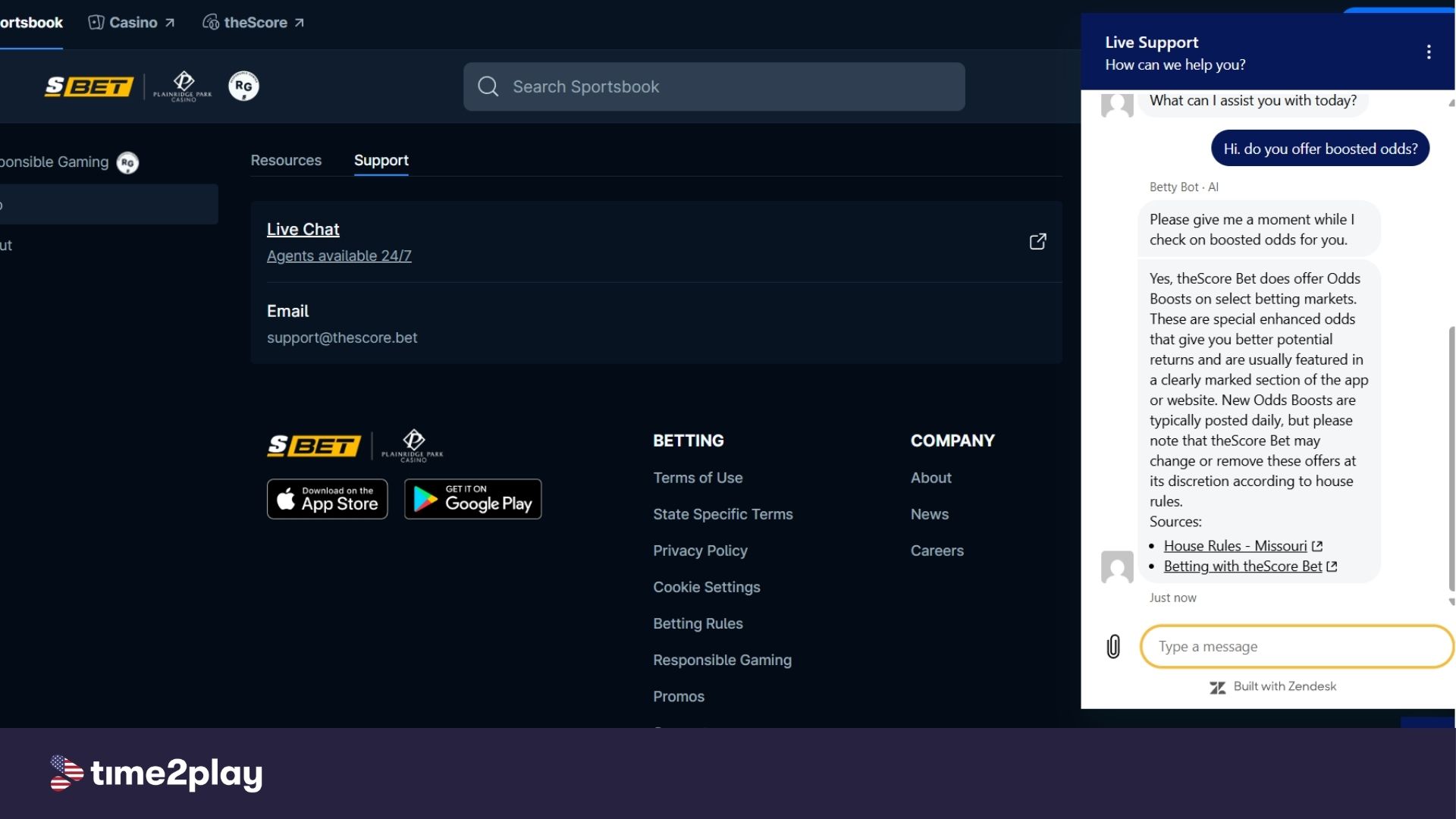The image size is (1456, 819).
Task: Open Live Support options menu (three dots)
Action: tap(1428, 52)
